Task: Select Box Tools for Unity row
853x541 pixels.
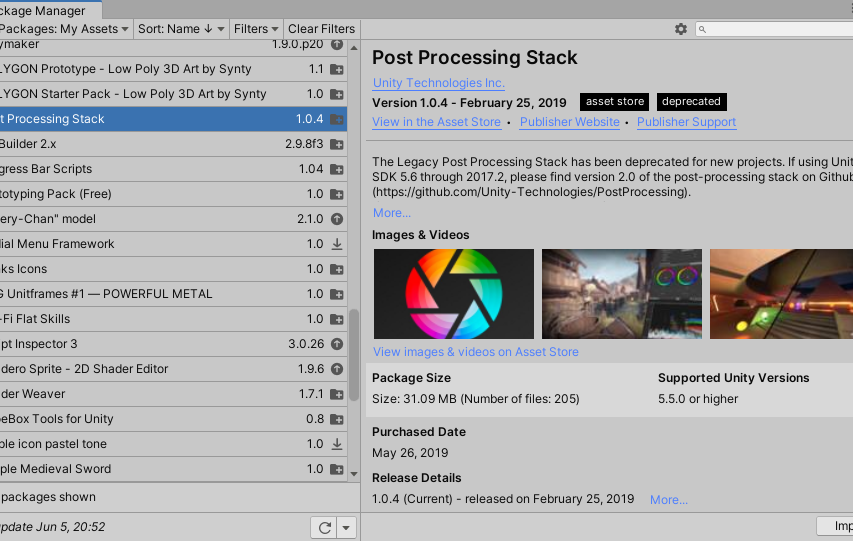Action: [x=173, y=419]
